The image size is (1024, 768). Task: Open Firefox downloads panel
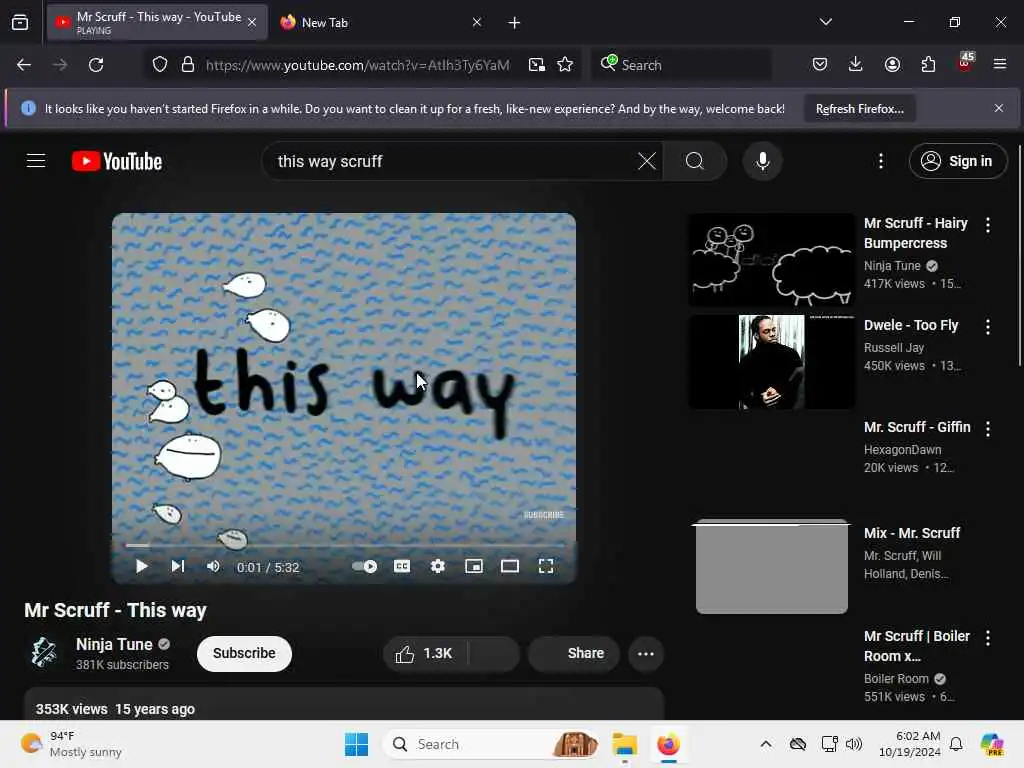click(x=856, y=65)
